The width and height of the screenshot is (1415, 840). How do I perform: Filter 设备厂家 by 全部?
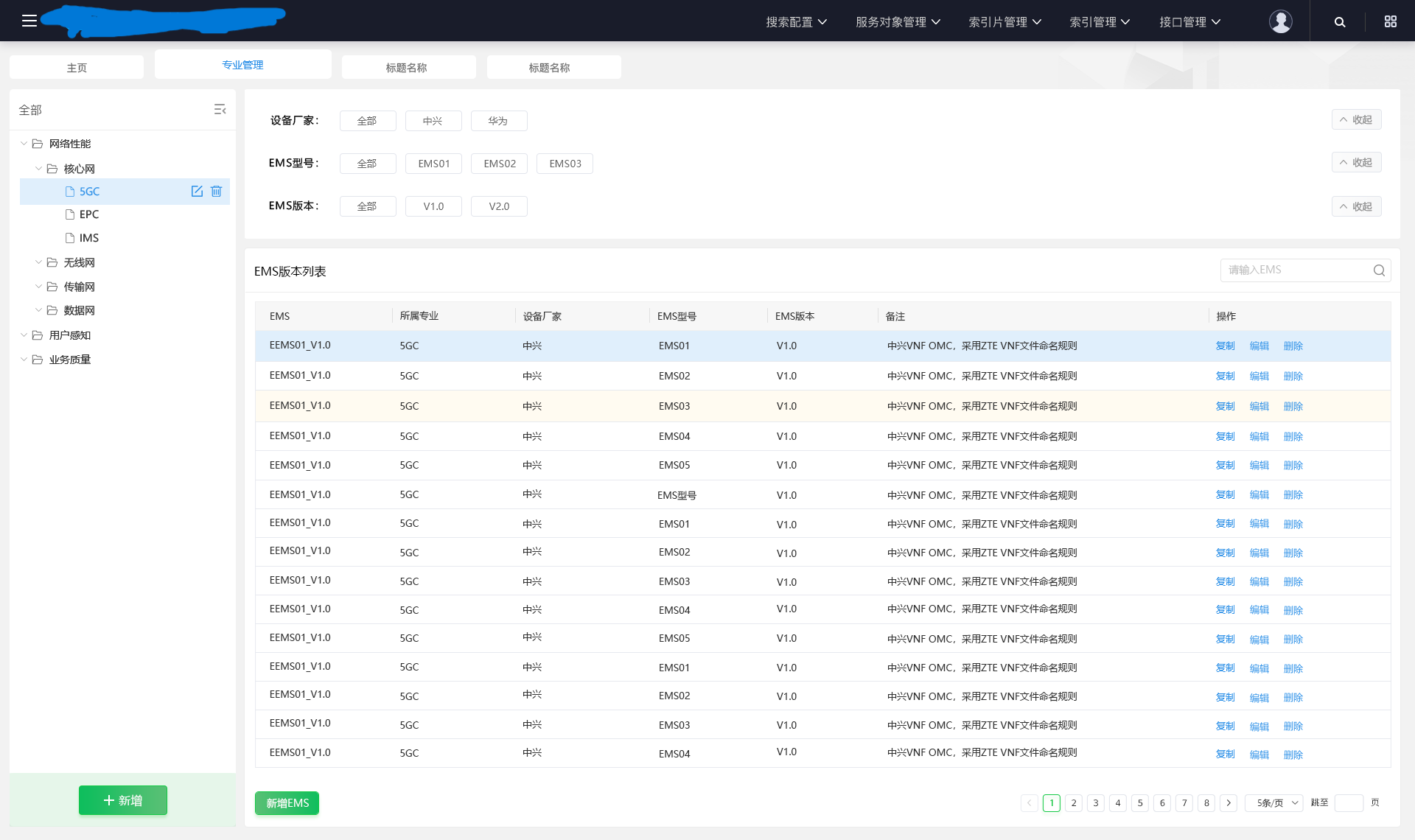[368, 121]
